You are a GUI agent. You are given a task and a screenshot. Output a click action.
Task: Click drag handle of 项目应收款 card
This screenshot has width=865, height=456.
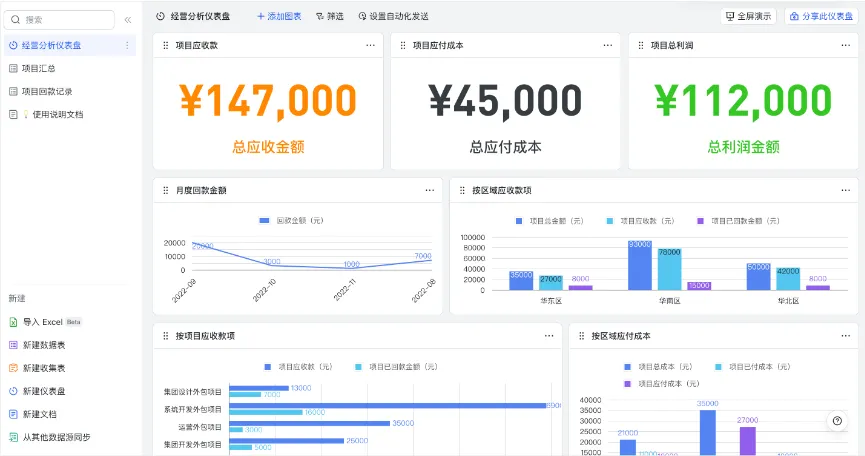tap(165, 45)
